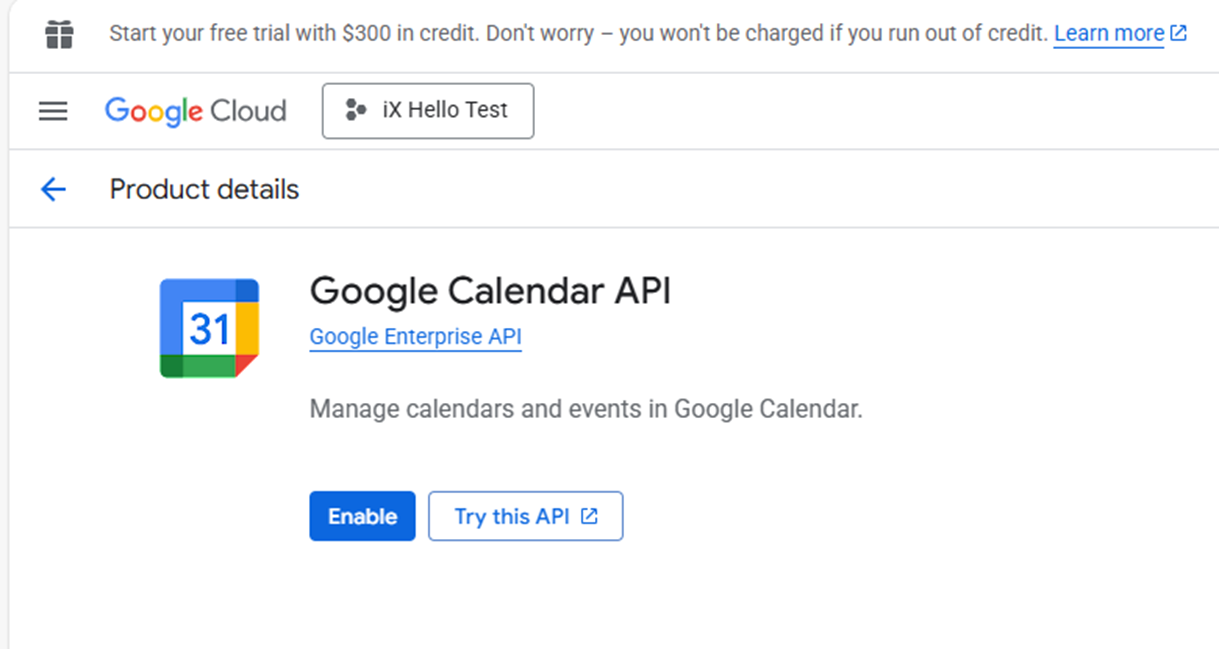1219x649 pixels.
Task: Click the Product details heading
Action: 204,189
